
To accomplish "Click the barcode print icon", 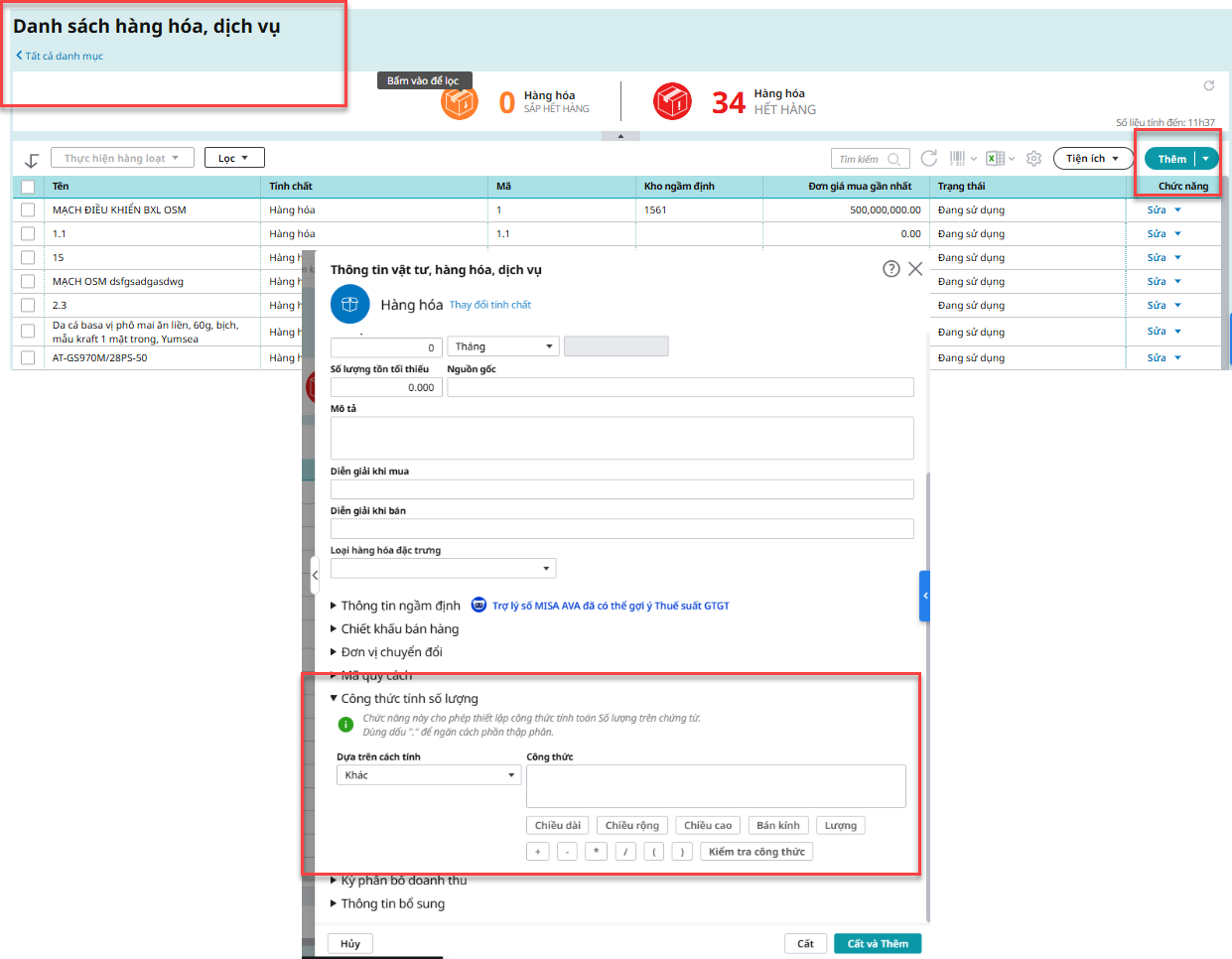I will (x=957, y=158).
